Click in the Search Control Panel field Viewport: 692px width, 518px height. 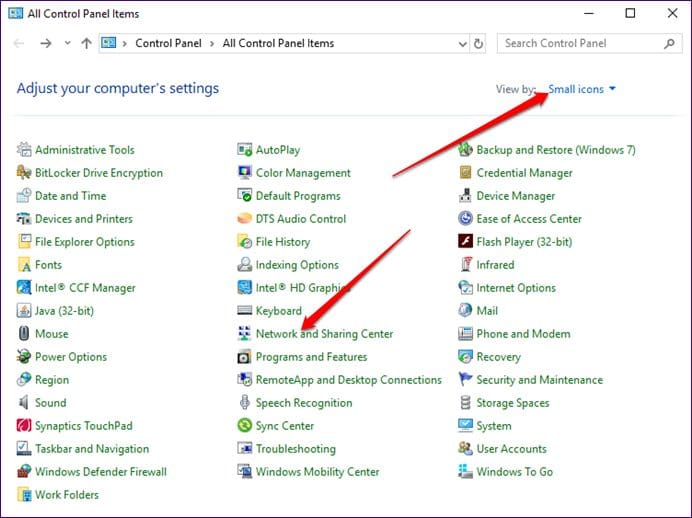589,43
